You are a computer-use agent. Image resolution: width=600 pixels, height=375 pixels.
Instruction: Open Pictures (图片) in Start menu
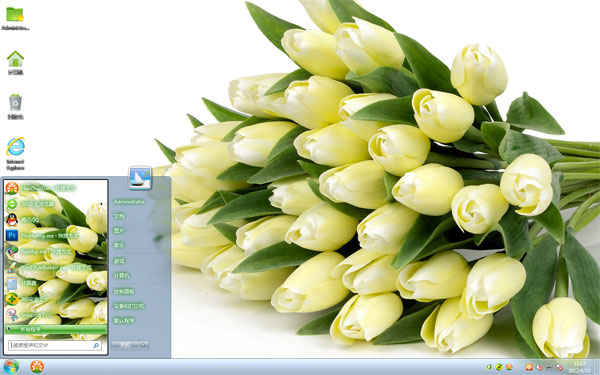[119, 231]
